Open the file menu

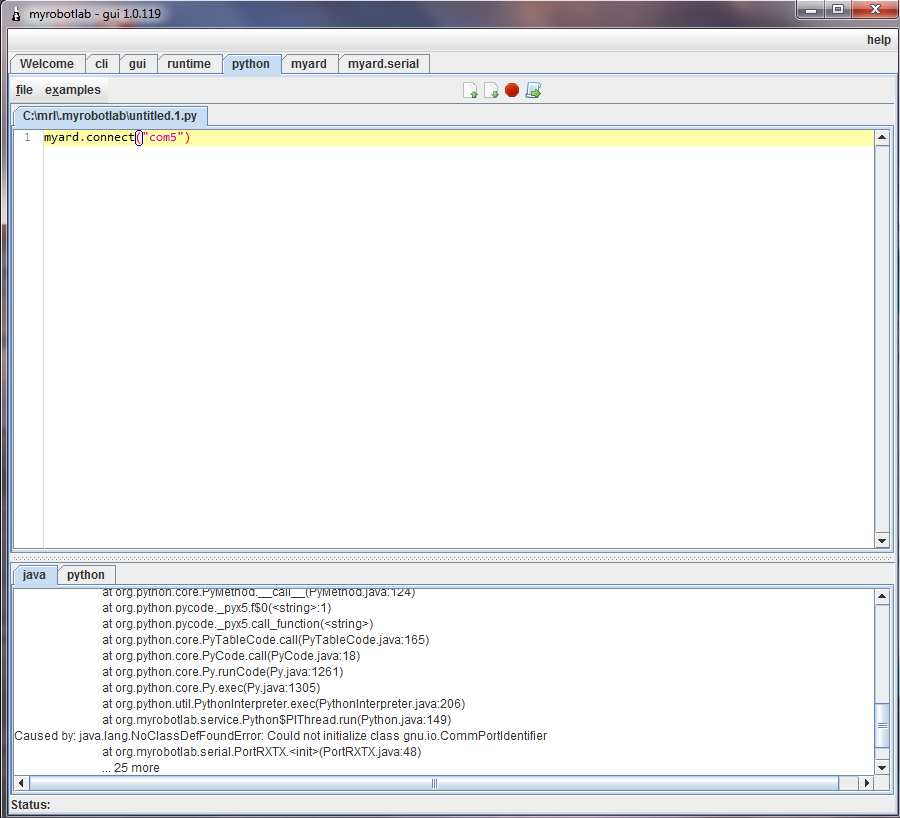coord(24,90)
